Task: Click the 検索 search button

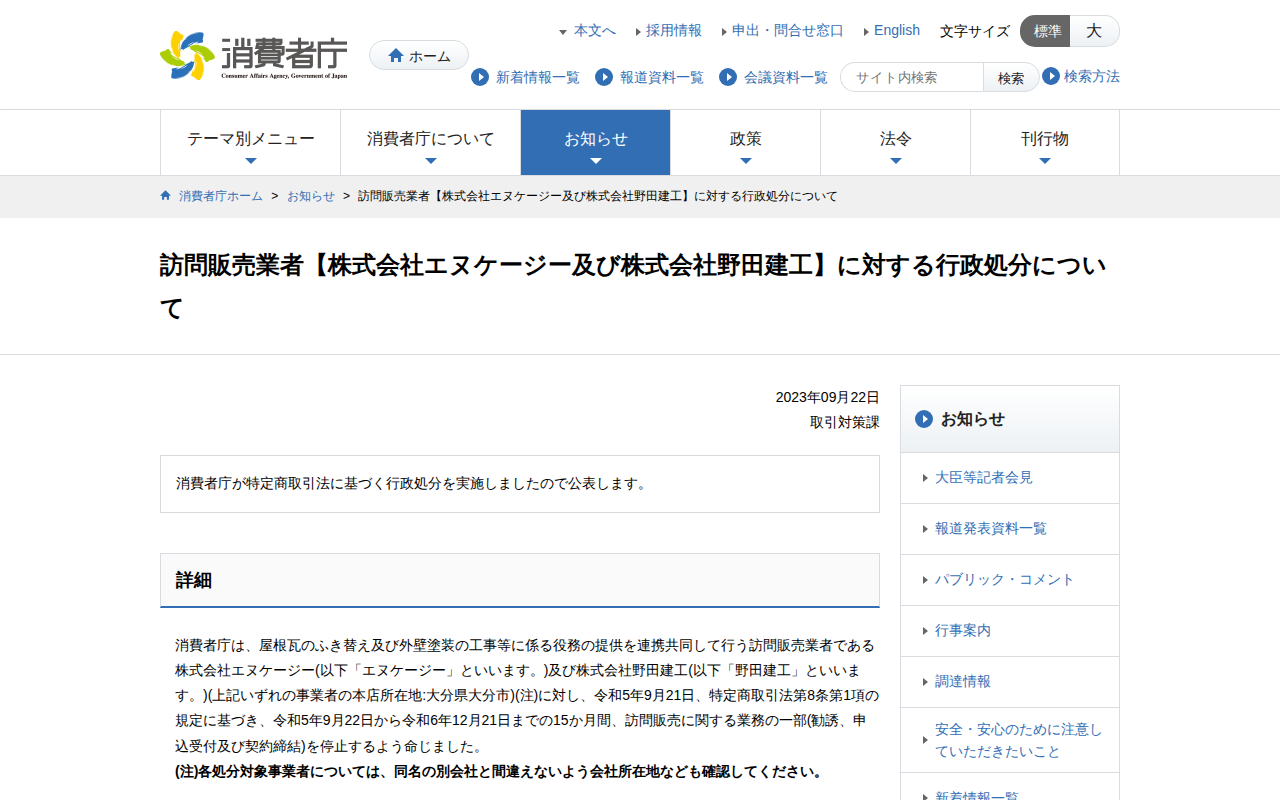Action: pyautogui.click(x=1011, y=78)
